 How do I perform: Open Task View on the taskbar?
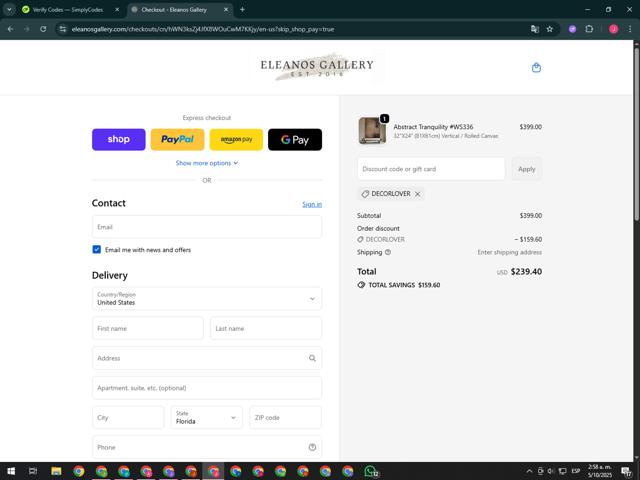pyautogui.click(x=33, y=471)
